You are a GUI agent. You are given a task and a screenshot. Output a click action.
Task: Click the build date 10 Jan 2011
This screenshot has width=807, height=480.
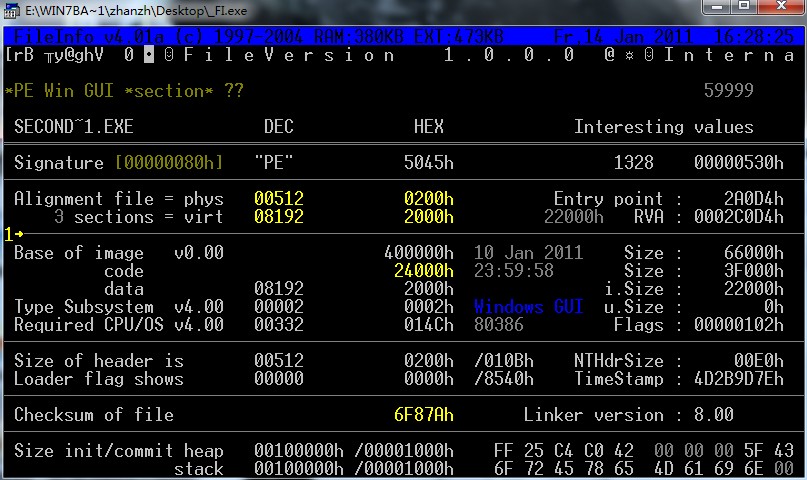[x=529, y=253]
